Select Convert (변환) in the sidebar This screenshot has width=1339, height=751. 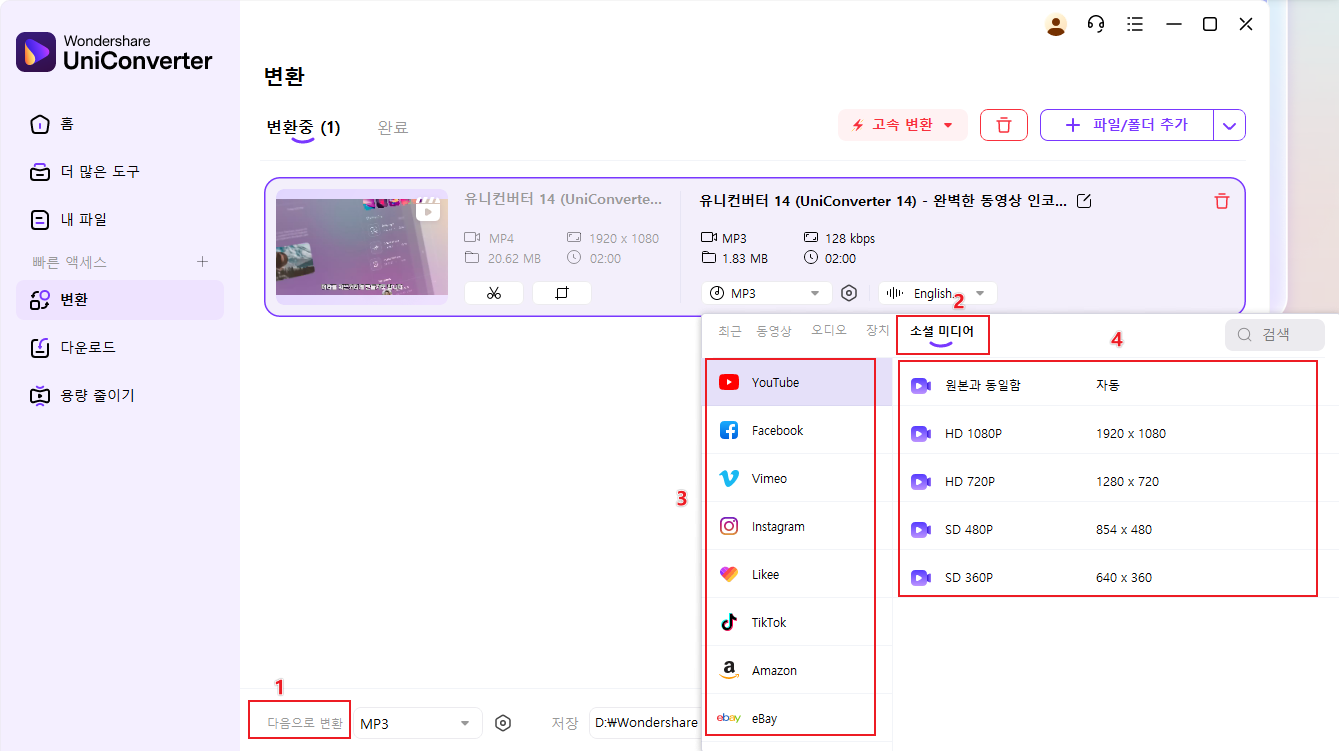coord(120,300)
